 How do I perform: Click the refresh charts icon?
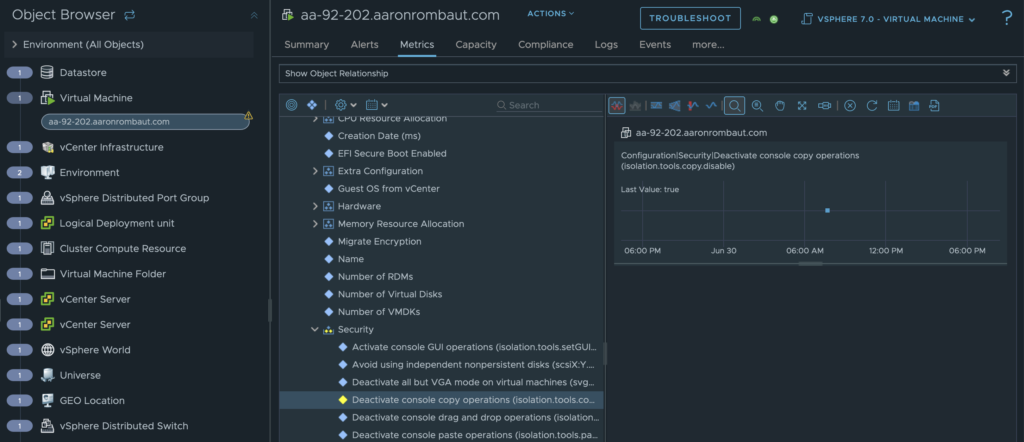[x=872, y=105]
